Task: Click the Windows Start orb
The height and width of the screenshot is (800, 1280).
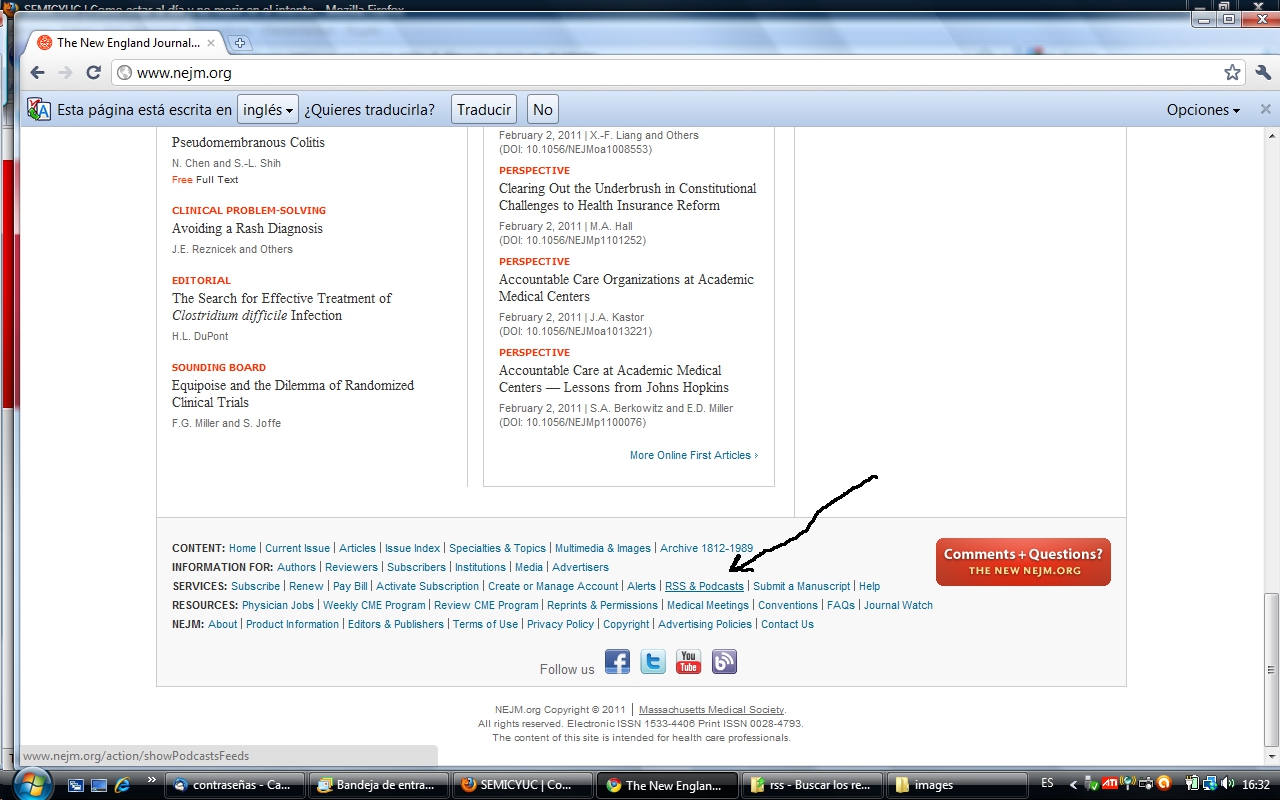Action: tap(34, 784)
